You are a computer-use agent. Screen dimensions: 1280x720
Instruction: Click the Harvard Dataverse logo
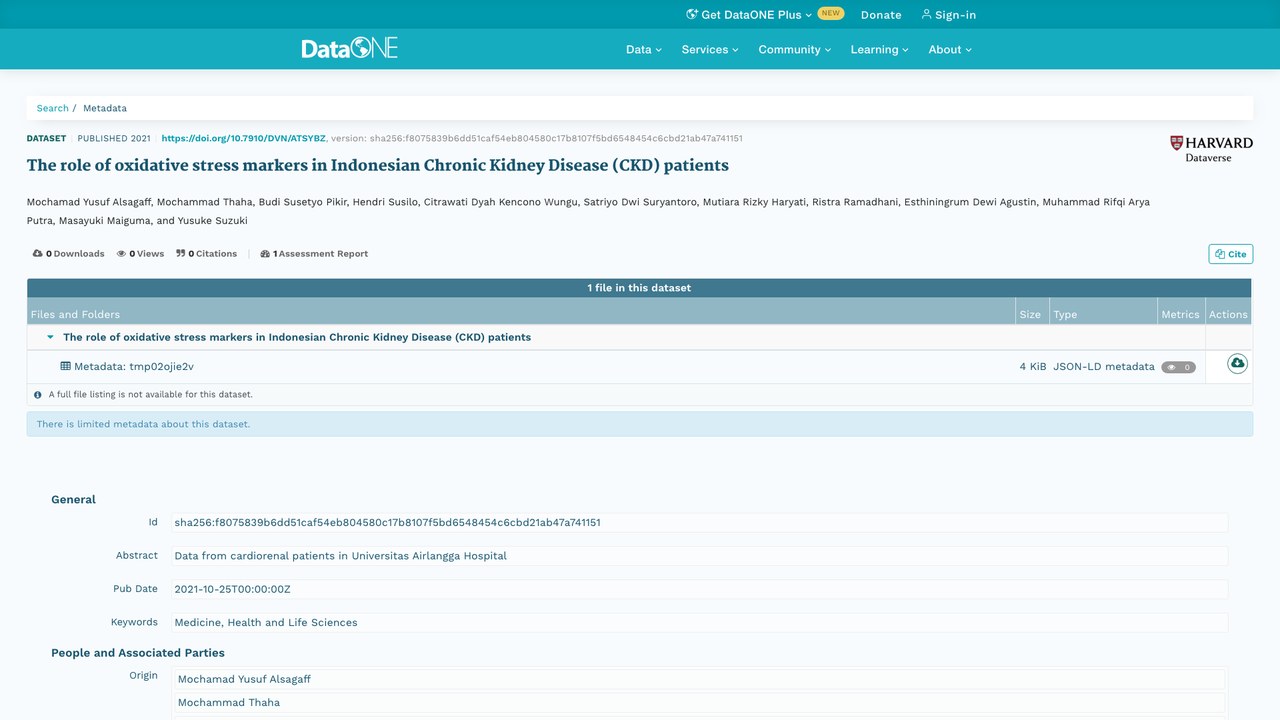(1211, 149)
